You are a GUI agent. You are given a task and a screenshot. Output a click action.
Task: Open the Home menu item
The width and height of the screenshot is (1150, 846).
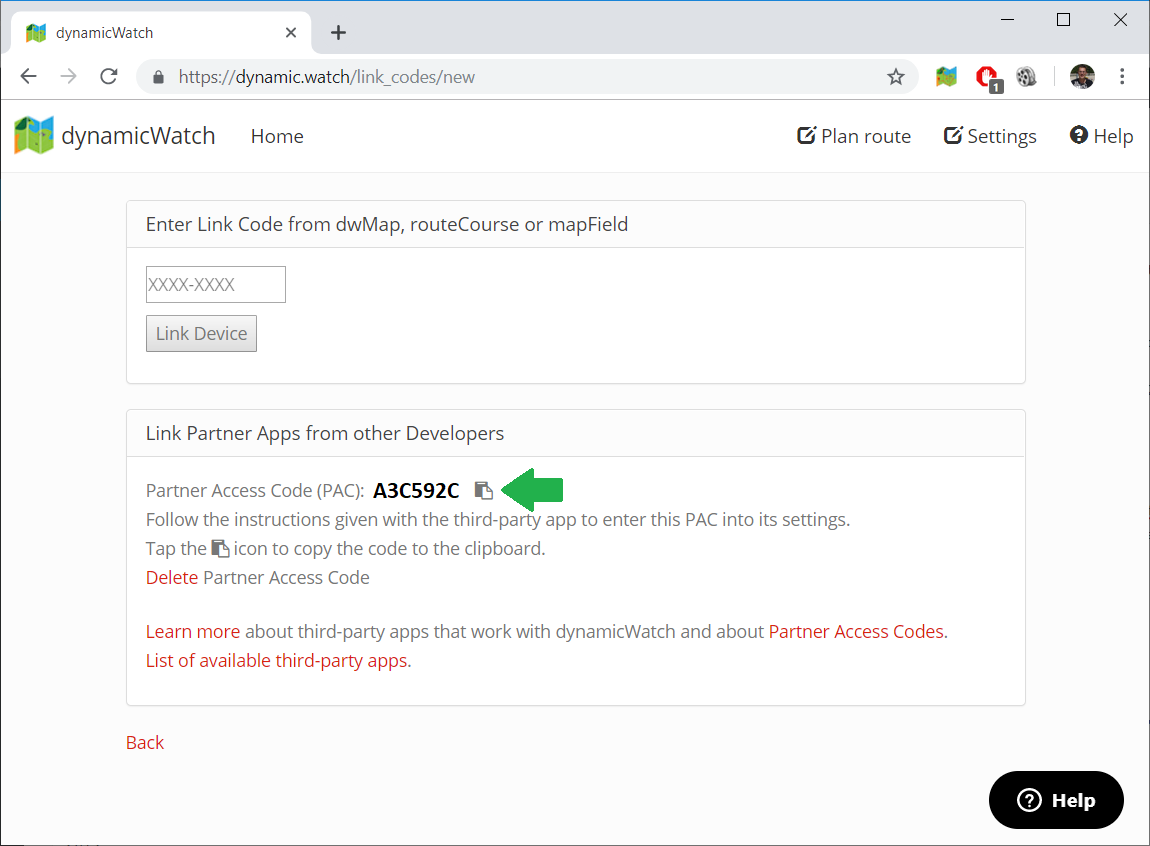277,136
